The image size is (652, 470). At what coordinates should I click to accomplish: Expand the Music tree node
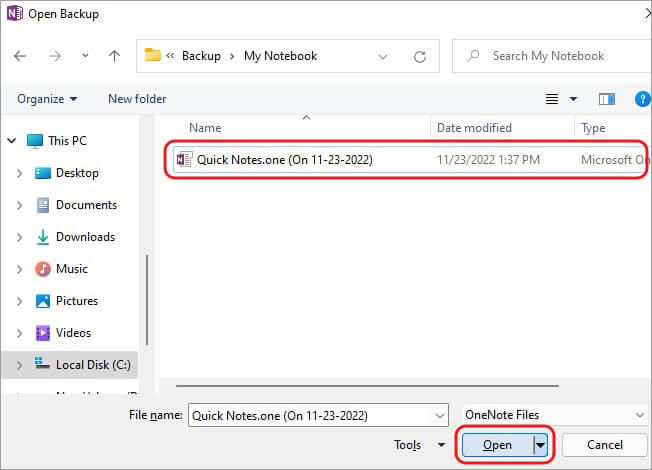click(x=19, y=269)
